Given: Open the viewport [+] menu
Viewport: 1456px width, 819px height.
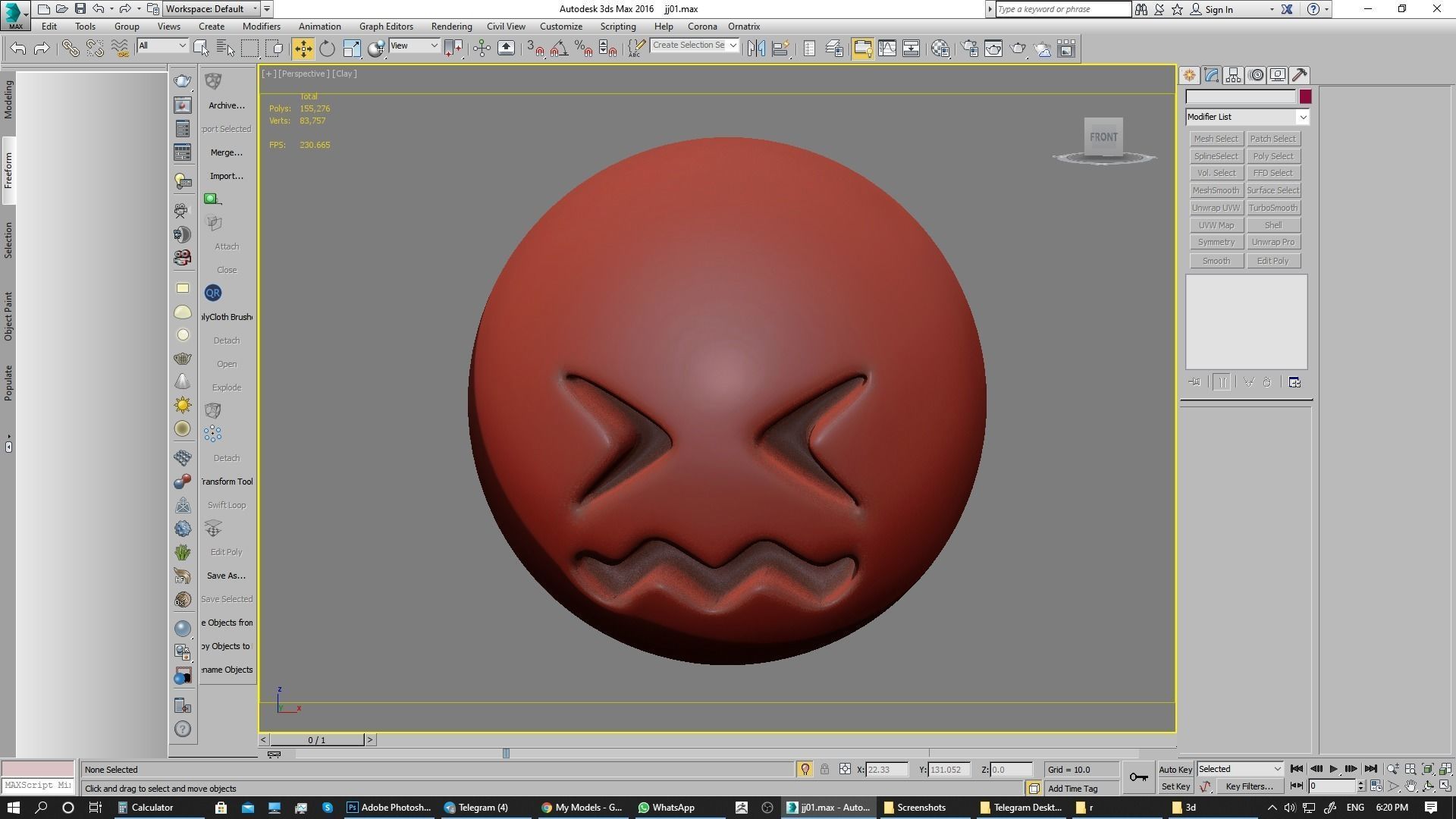Looking at the screenshot, I should point(268,74).
